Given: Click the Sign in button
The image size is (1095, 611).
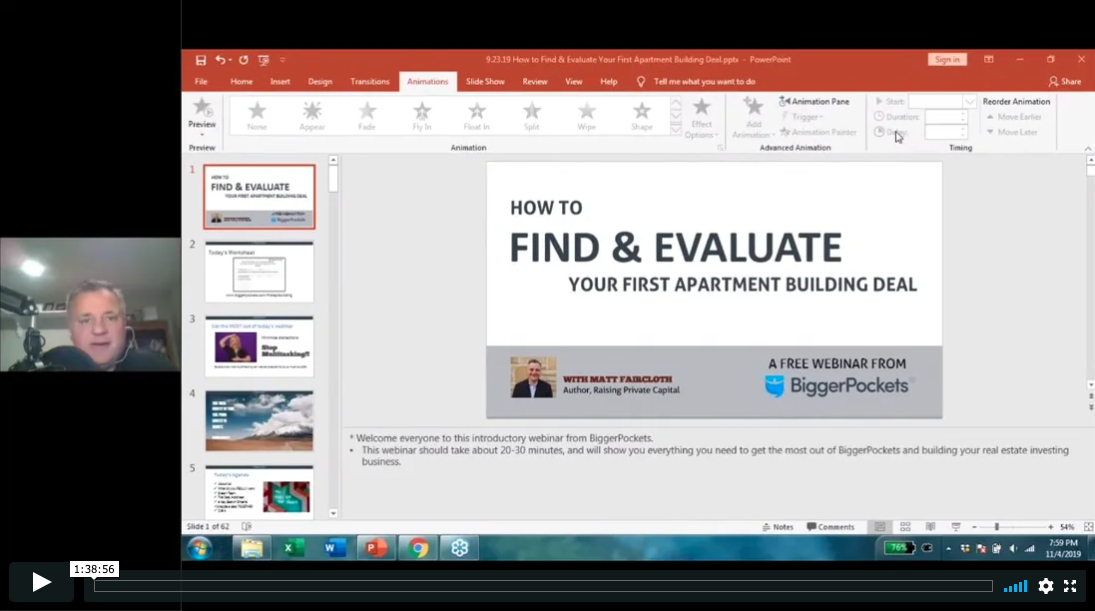Looking at the screenshot, I should point(947,60).
